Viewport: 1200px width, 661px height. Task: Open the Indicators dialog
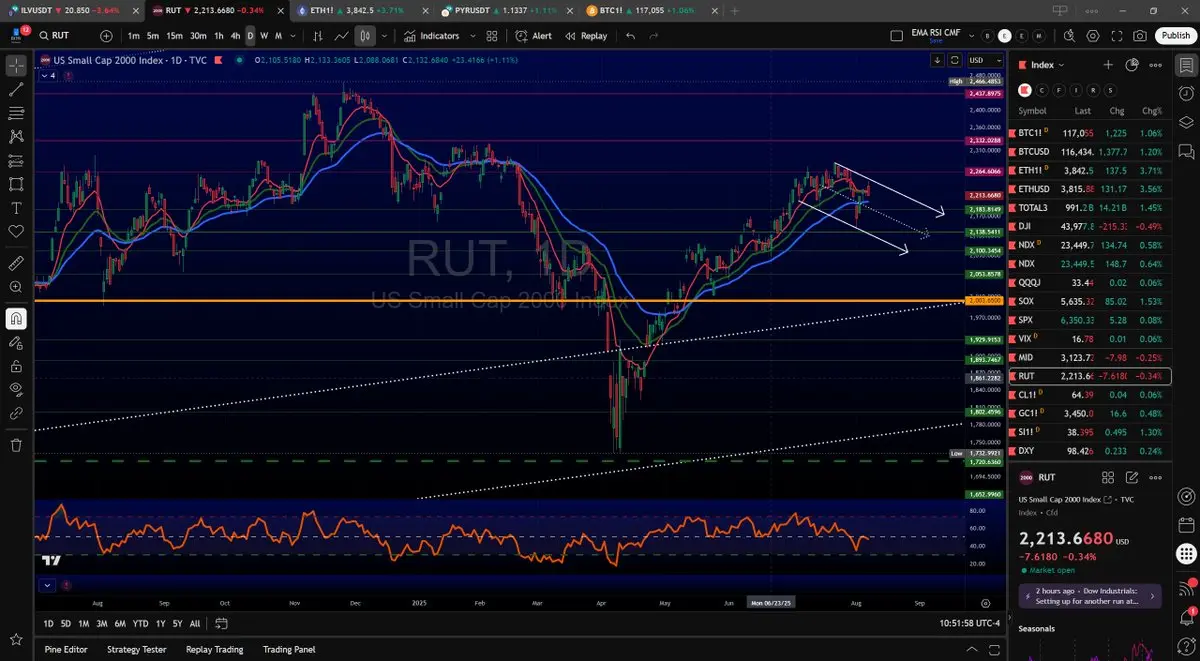click(432, 36)
